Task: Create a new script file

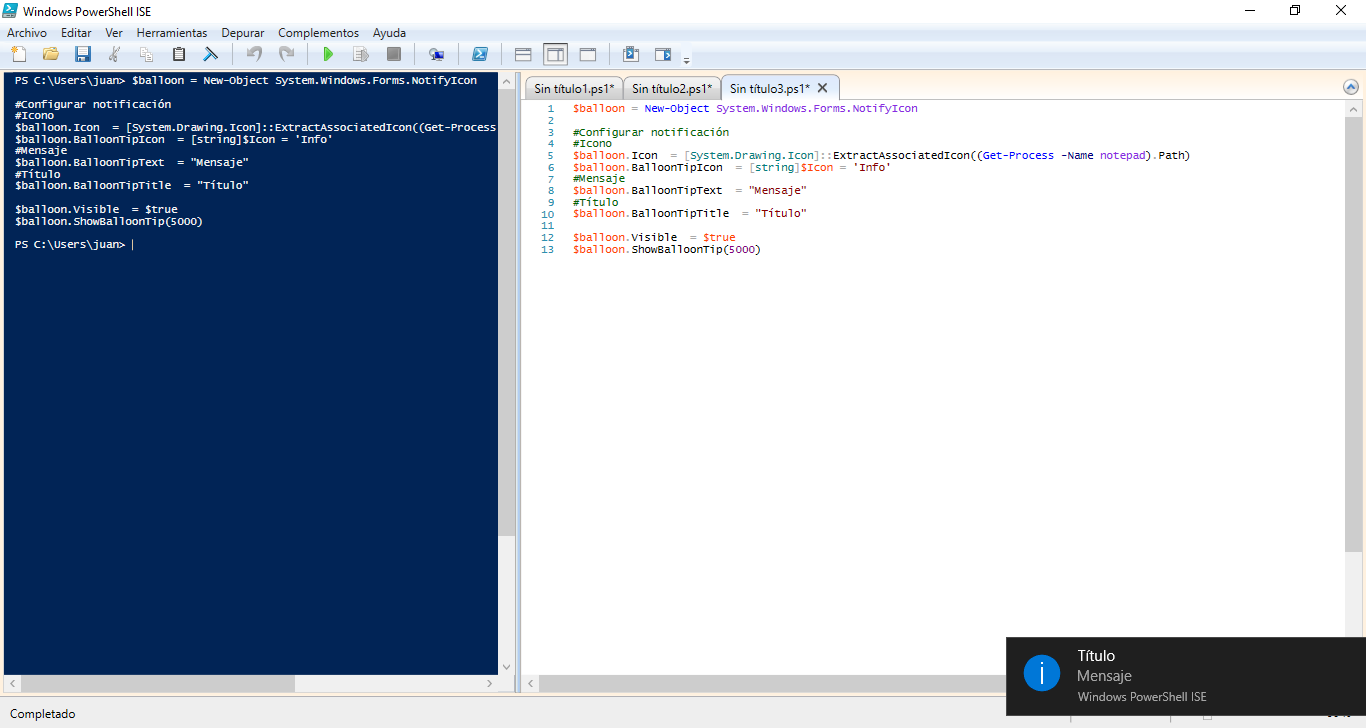Action: [18, 54]
